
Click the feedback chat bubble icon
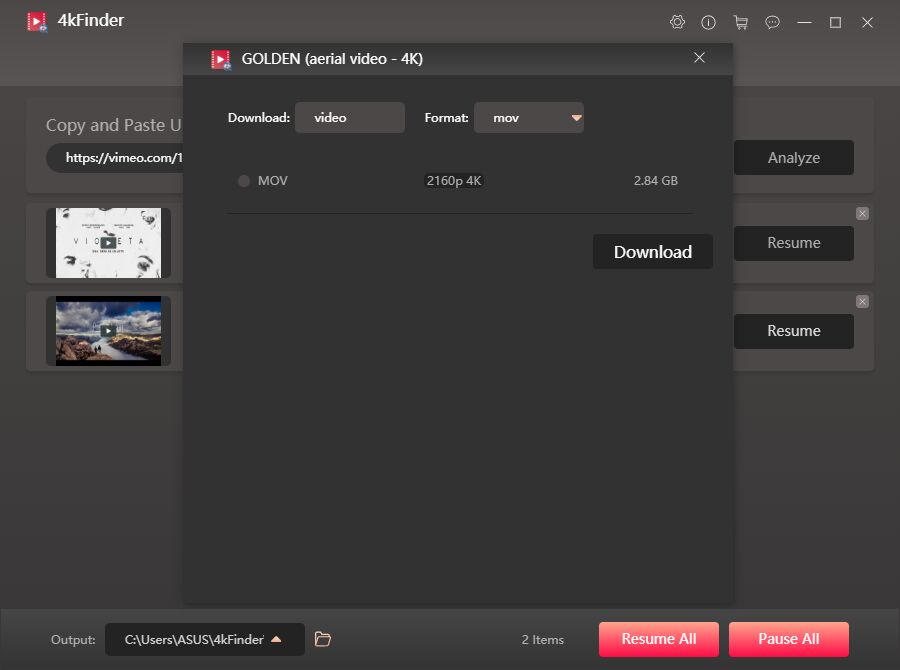772,22
